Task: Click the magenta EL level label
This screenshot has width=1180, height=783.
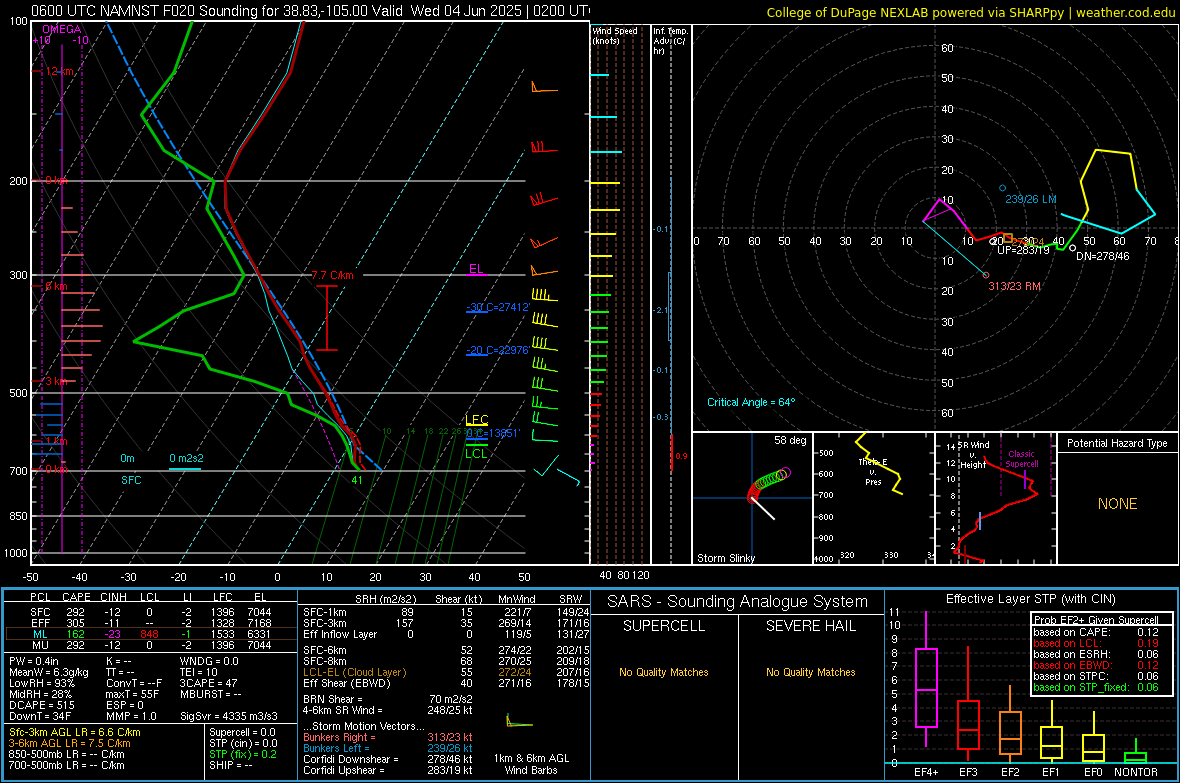Action: [x=476, y=269]
